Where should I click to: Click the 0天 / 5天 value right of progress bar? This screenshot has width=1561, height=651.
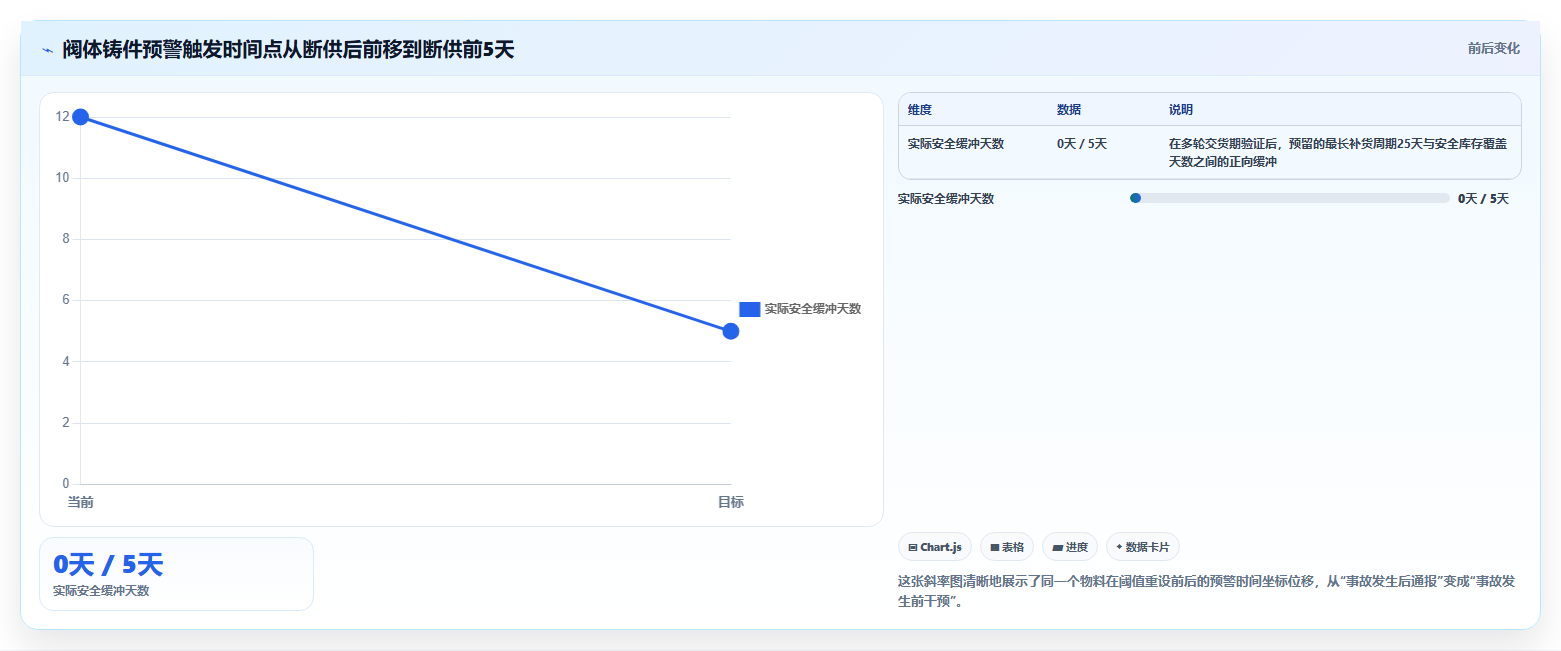click(1484, 198)
